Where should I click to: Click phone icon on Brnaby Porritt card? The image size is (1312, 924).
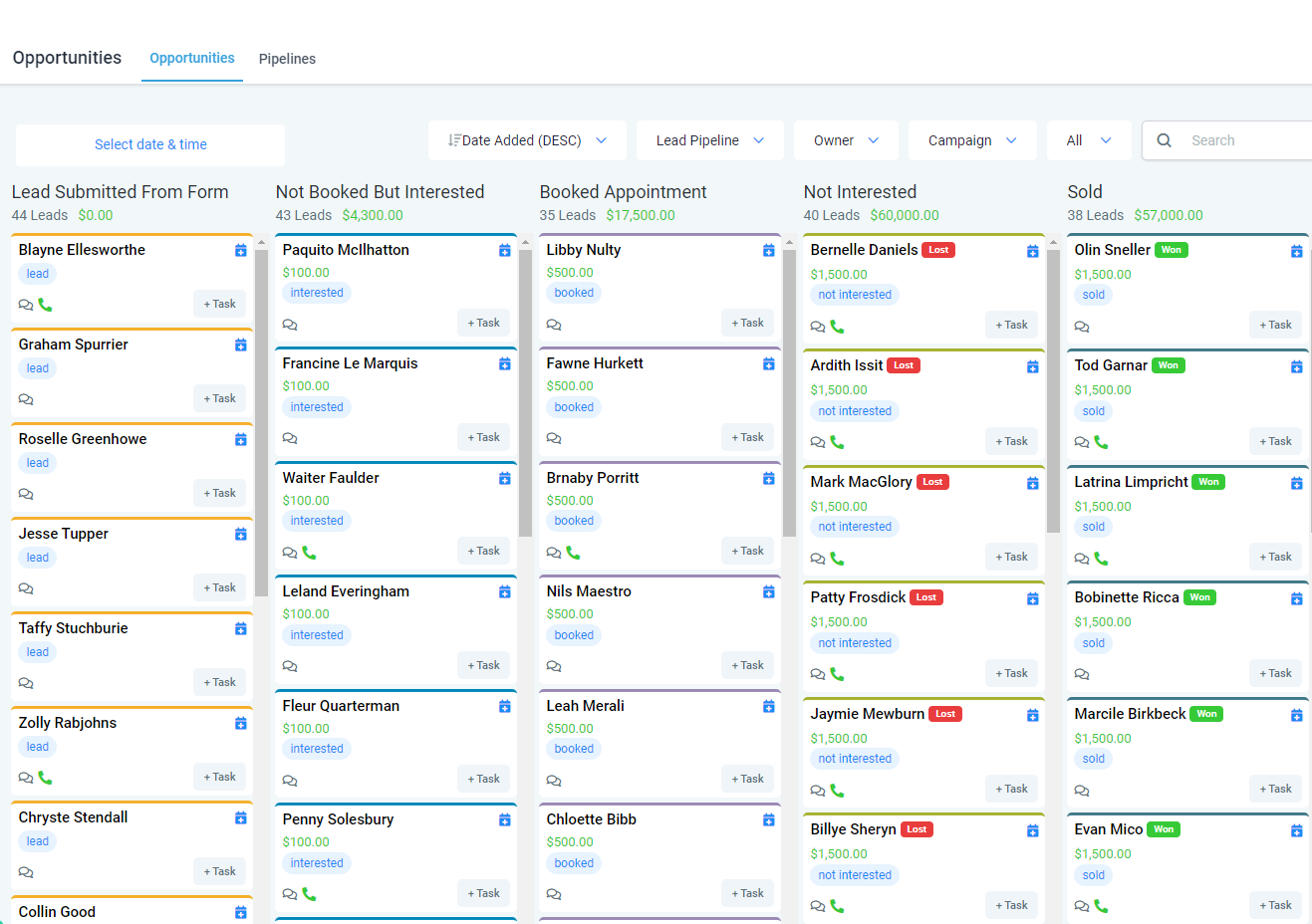[x=573, y=552]
